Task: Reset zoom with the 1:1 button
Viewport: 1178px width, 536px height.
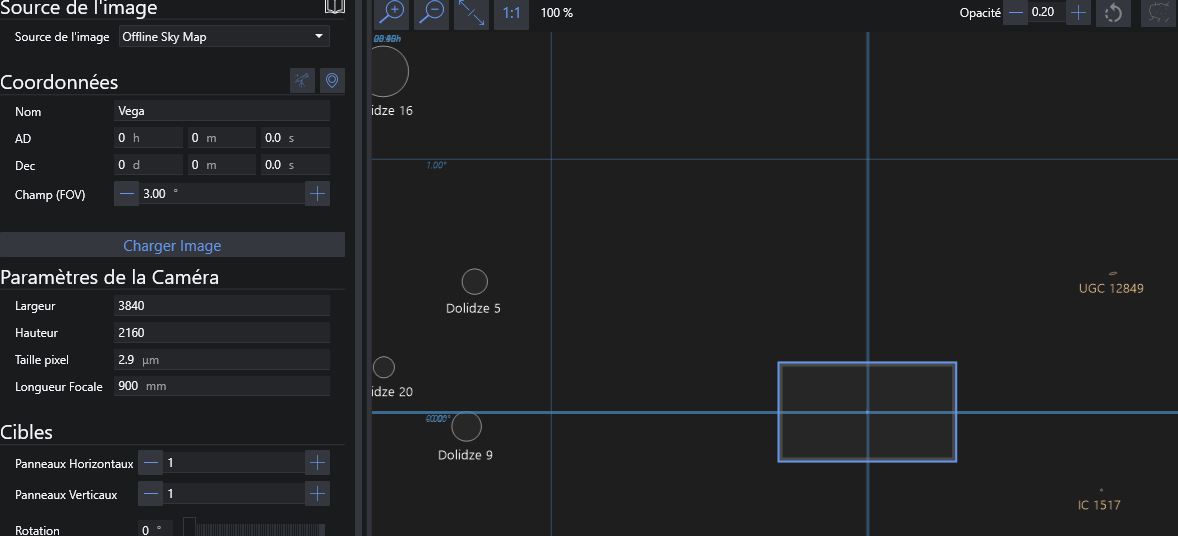Action: coord(511,13)
